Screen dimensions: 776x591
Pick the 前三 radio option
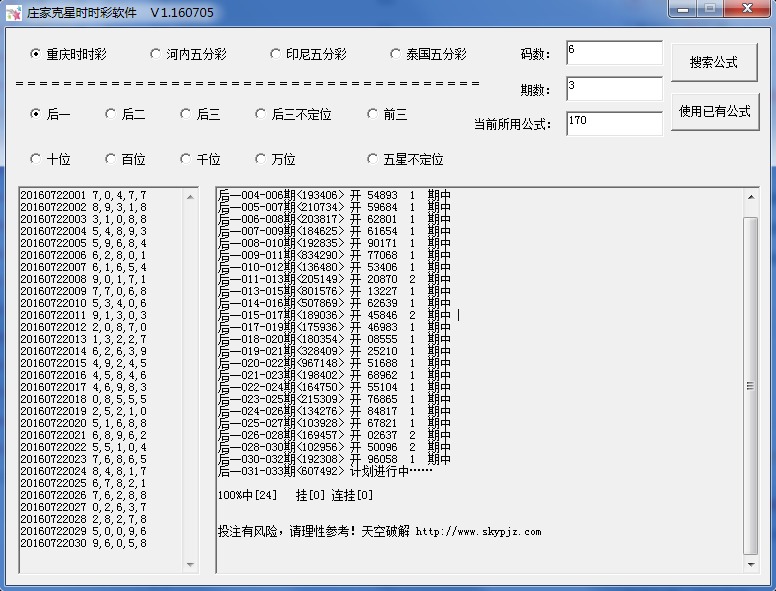click(x=373, y=114)
